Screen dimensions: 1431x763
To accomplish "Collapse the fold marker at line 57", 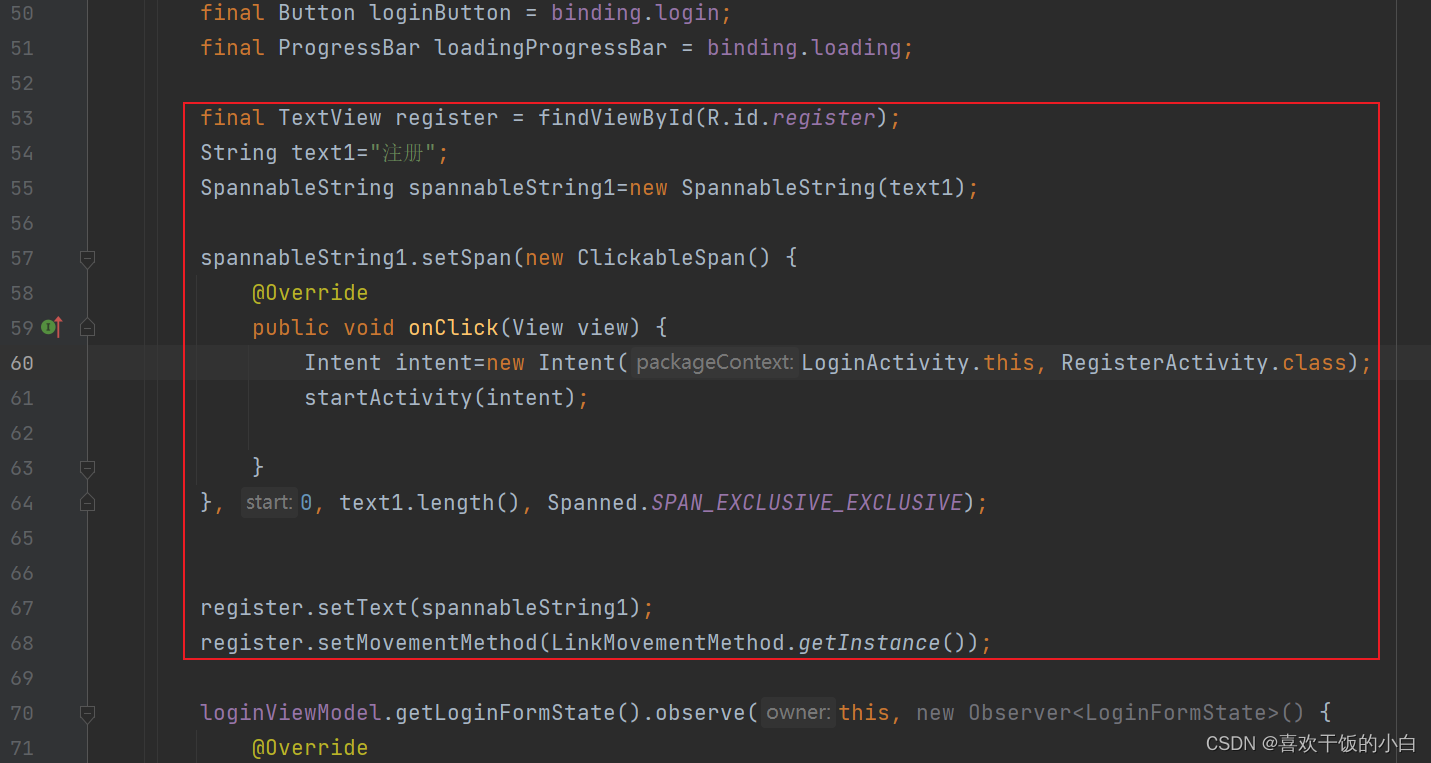I will coord(87,259).
